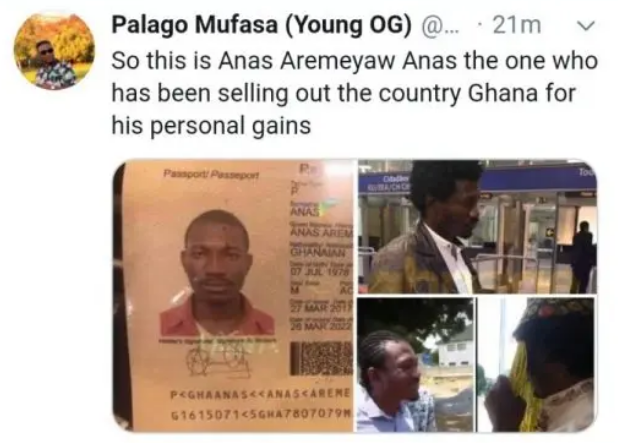
Task: Click the sunglasses figure in the avatar
Action: tap(54, 65)
